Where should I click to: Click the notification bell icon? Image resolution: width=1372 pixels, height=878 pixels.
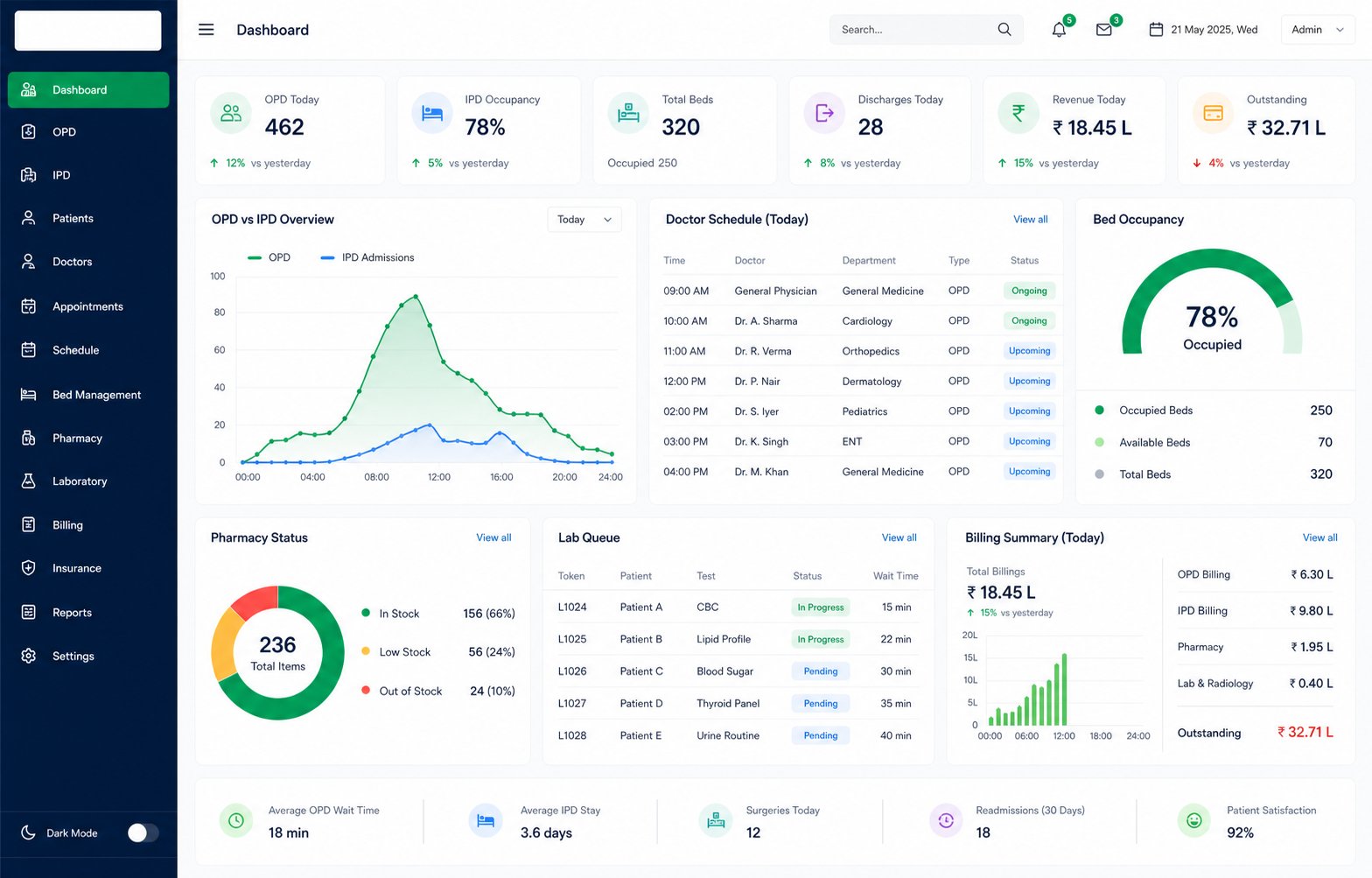(x=1059, y=30)
